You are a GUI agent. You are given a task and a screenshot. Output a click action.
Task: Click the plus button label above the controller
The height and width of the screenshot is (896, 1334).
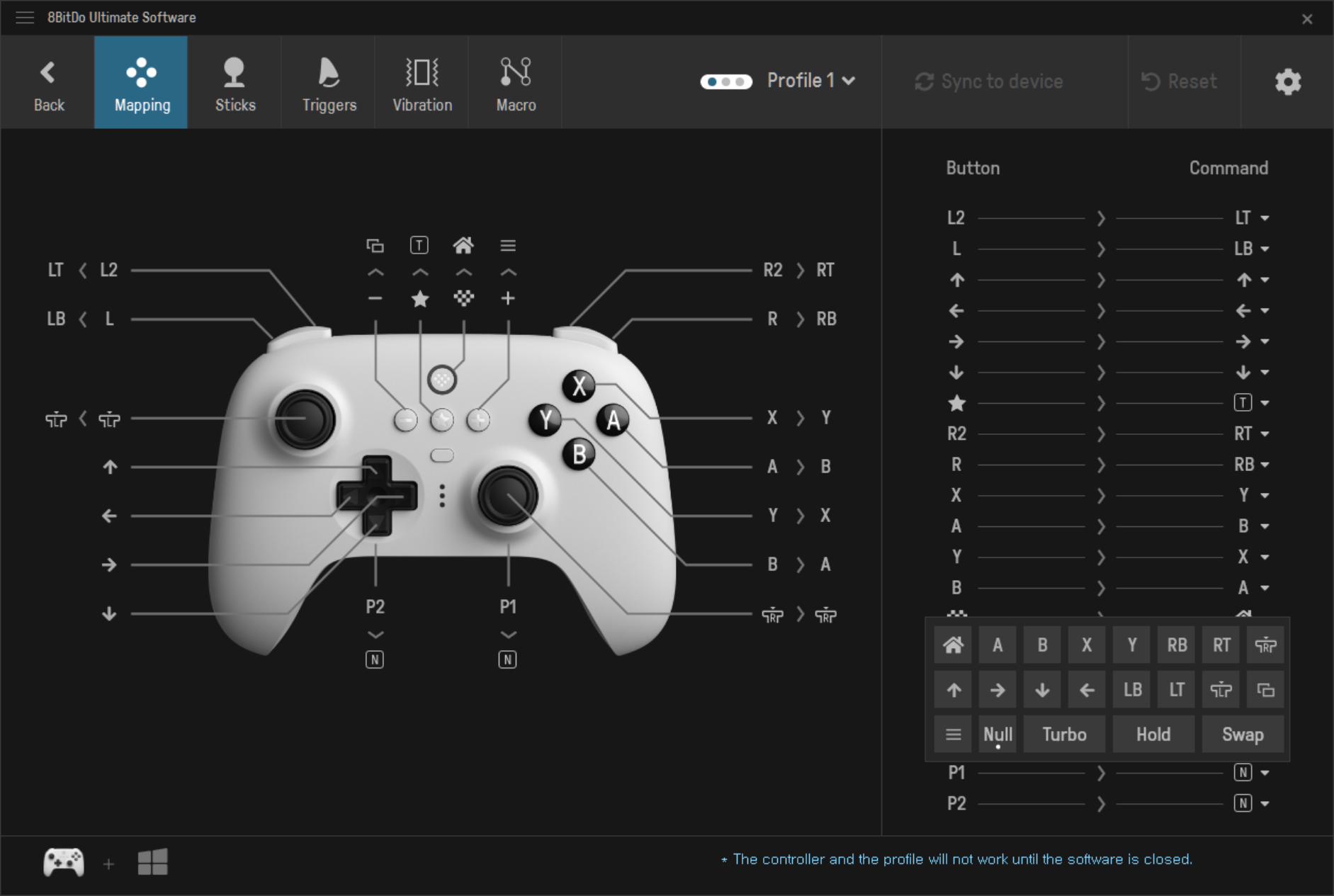tap(508, 299)
